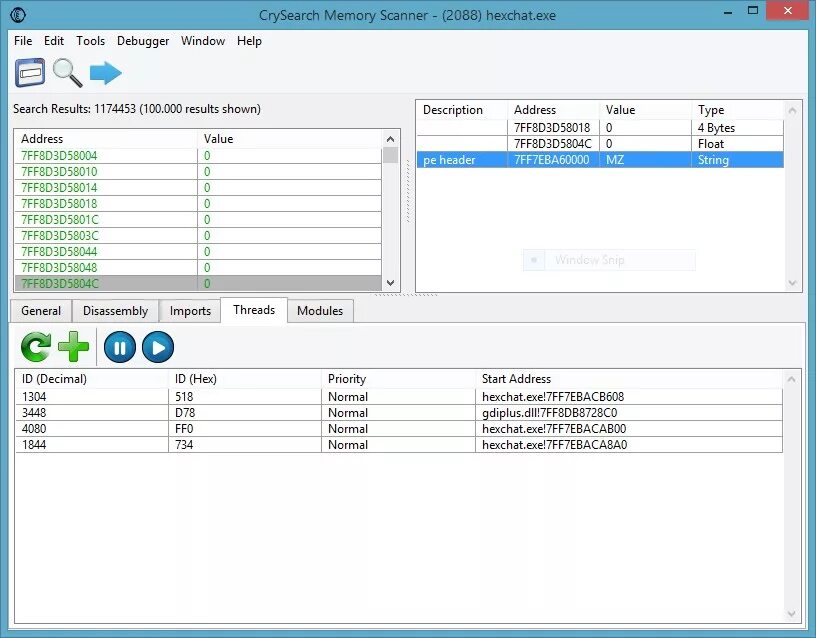Select the 4 Bytes address table row

coord(600,127)
